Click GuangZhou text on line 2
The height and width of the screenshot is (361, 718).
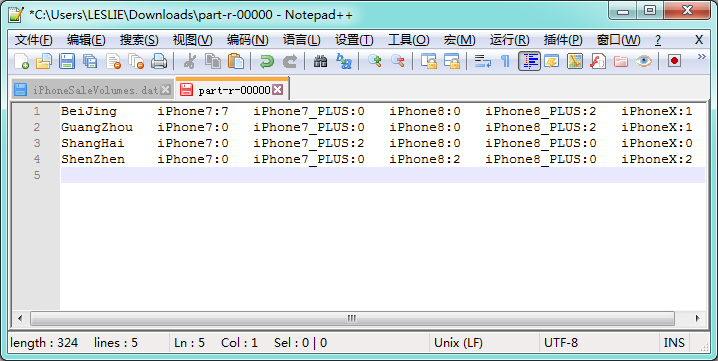point(97,127)
